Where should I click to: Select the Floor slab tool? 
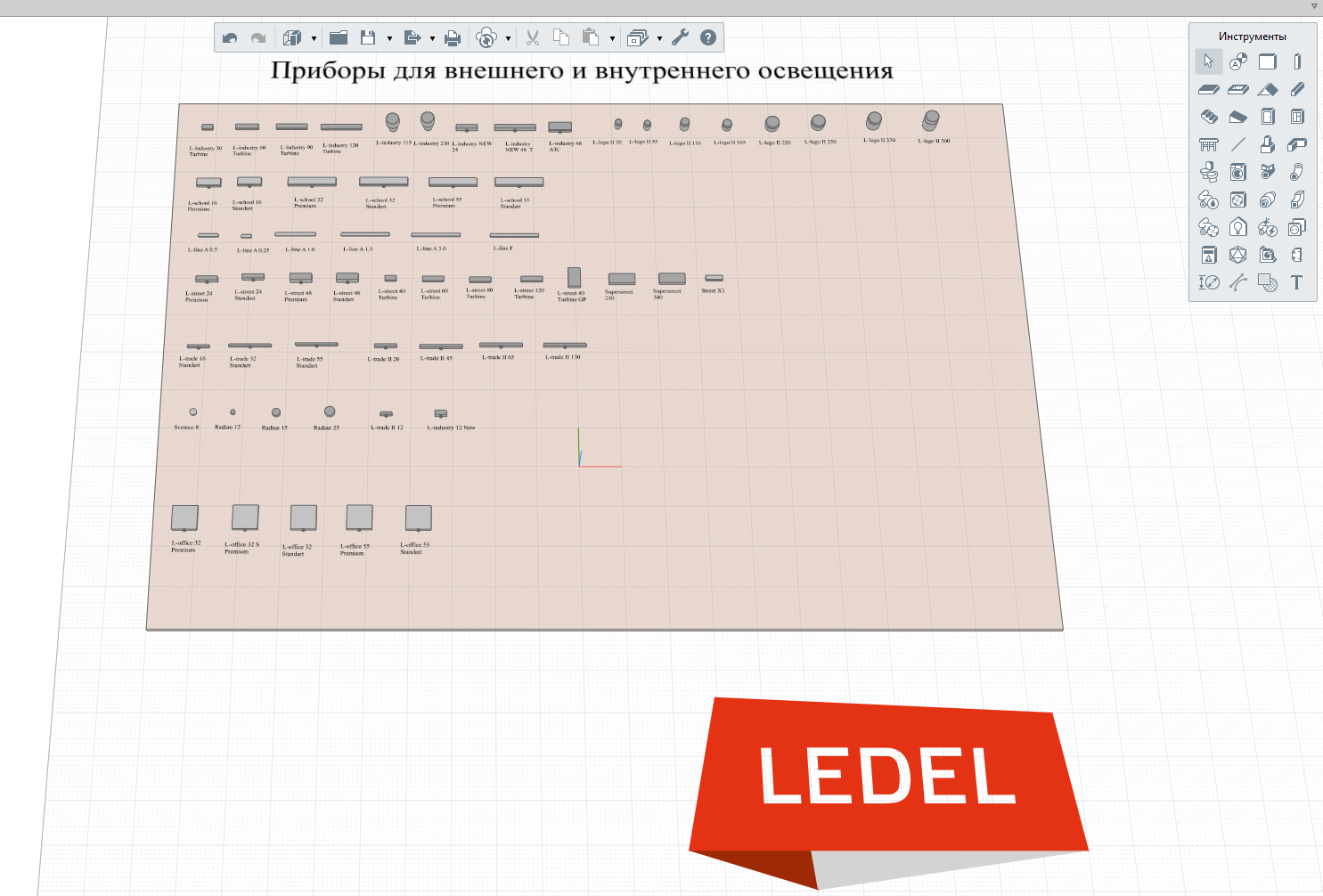click(1209, 89)
